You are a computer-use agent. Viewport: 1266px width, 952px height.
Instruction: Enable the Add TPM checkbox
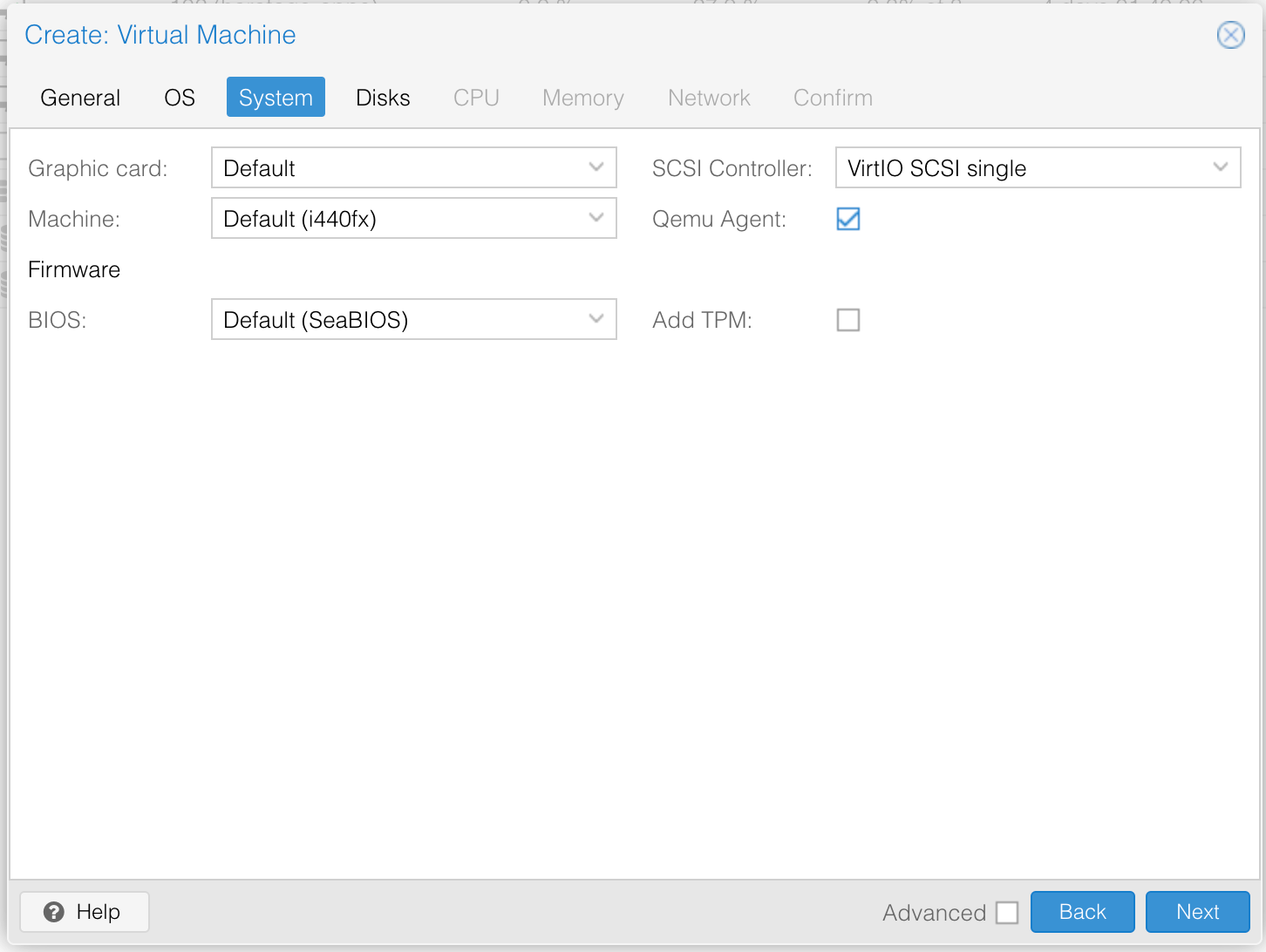click(x=848, y=320)
